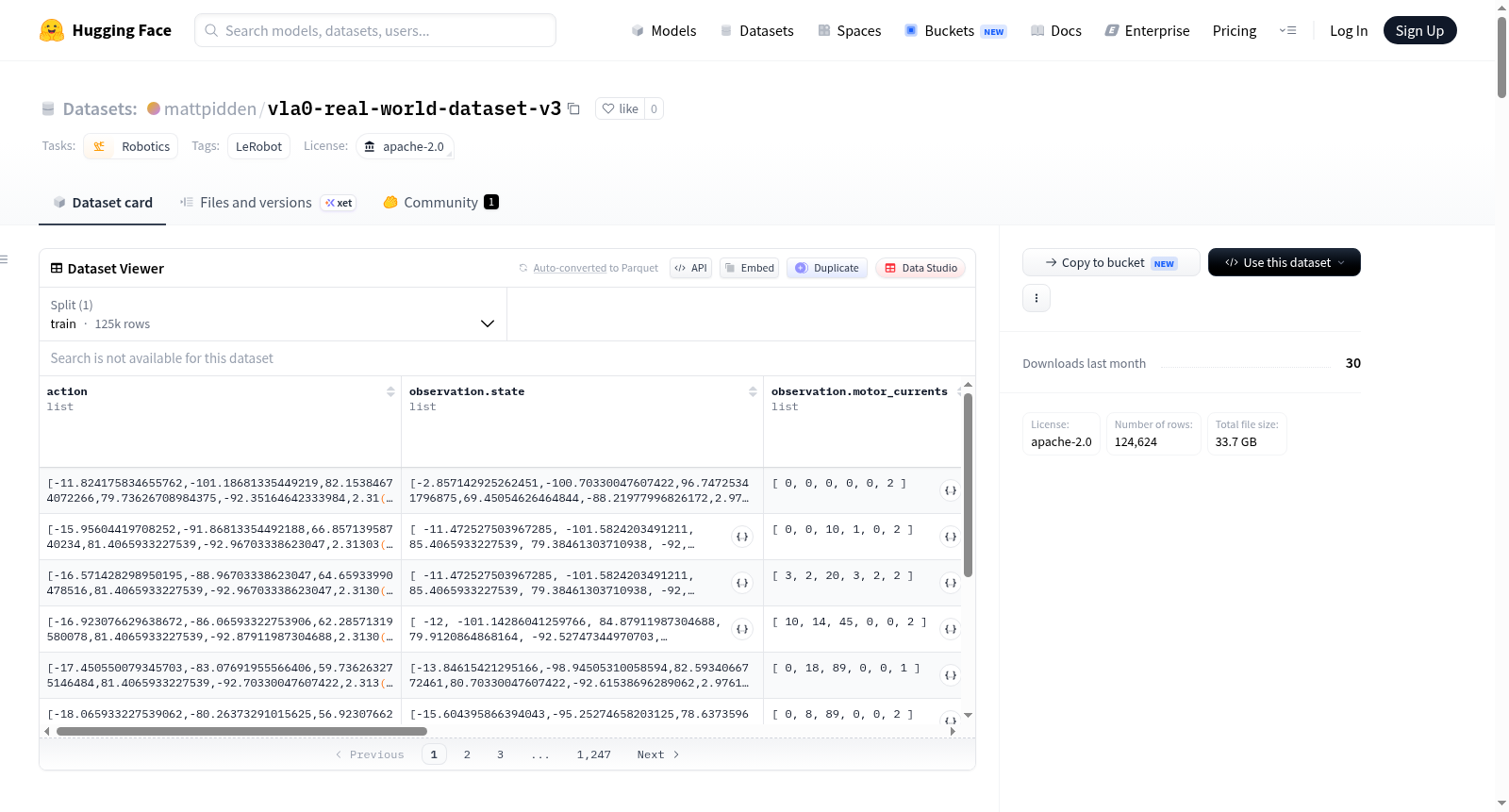Click the Sign Up button
Image resolution: width=1509 pixels, height=812 pixels.
point(1419,30)
